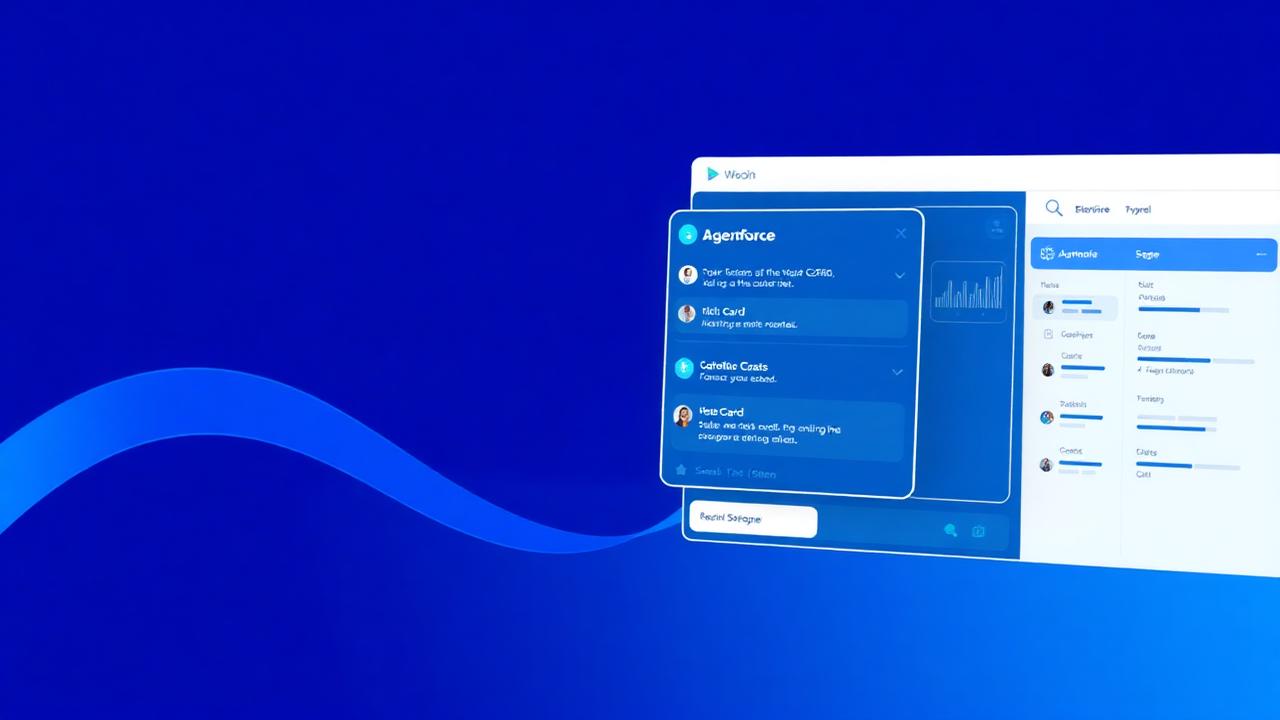Click the play-shaped logo in the window title

pos(712,174)
